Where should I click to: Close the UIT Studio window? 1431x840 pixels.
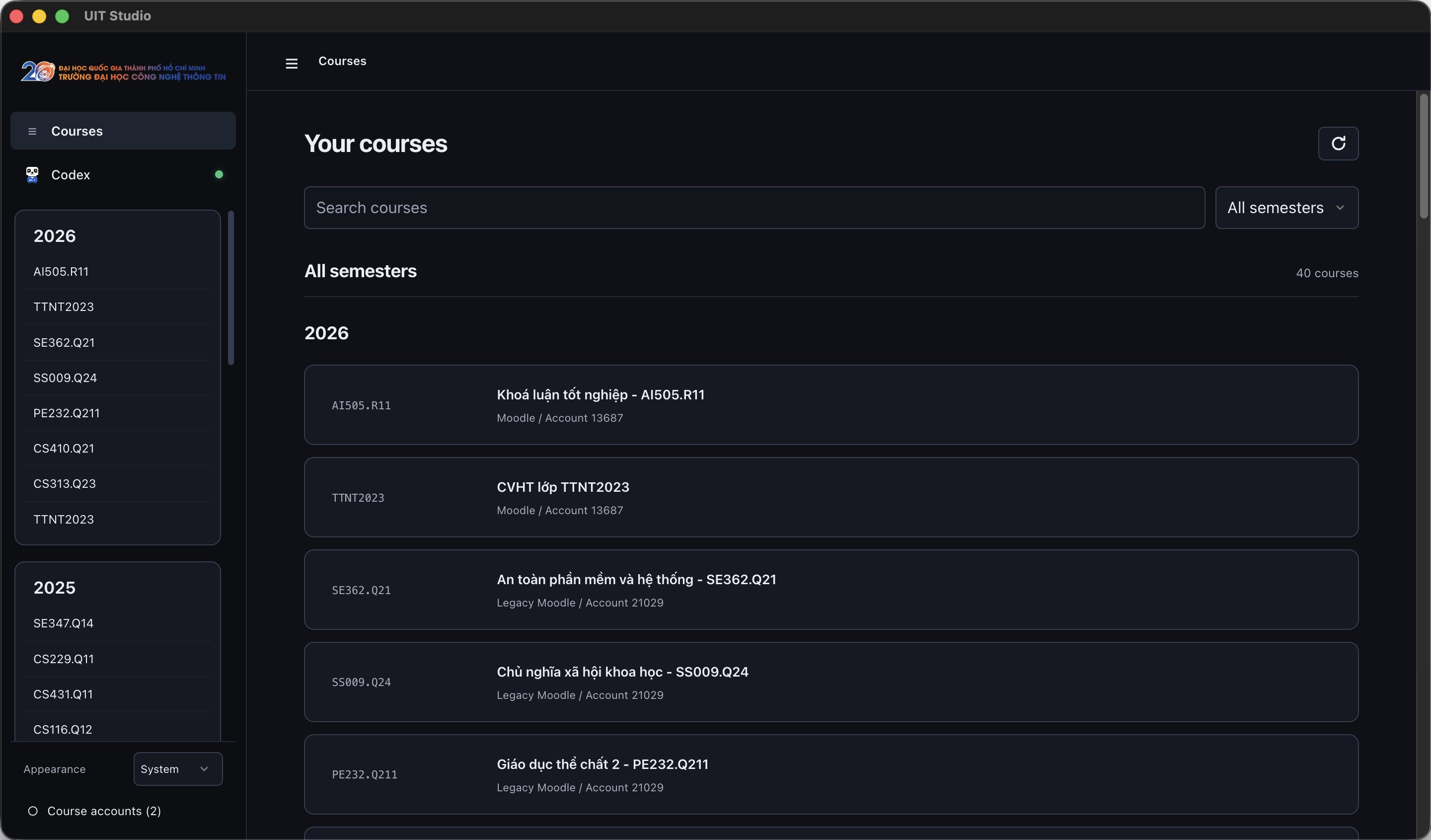pos(16,16)
